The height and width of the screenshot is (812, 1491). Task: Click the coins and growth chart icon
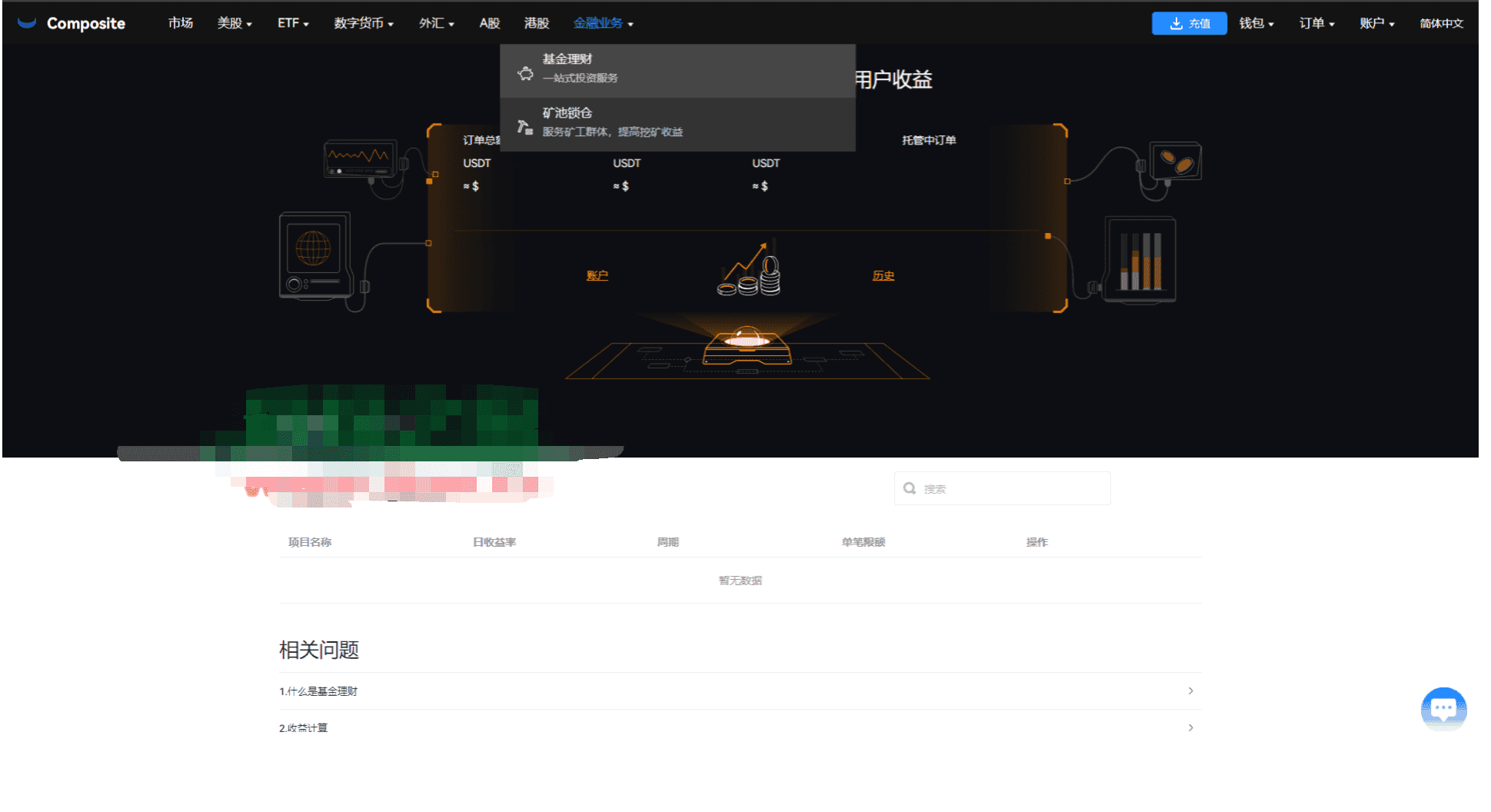pos(749,271)
